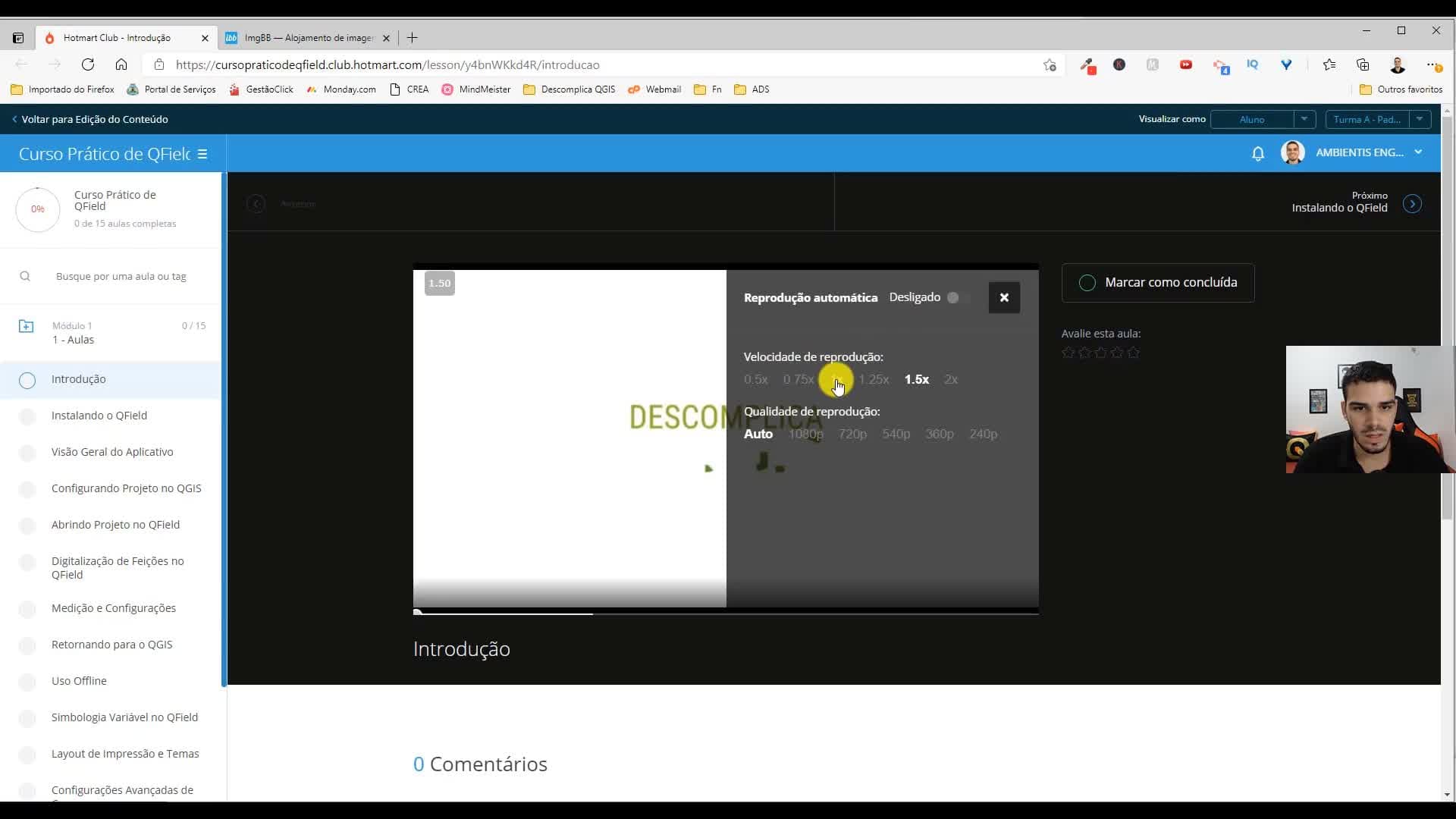This screenshot has width=1456, height=819.
Task: Click the video progress bar
Action: (726, 613)
